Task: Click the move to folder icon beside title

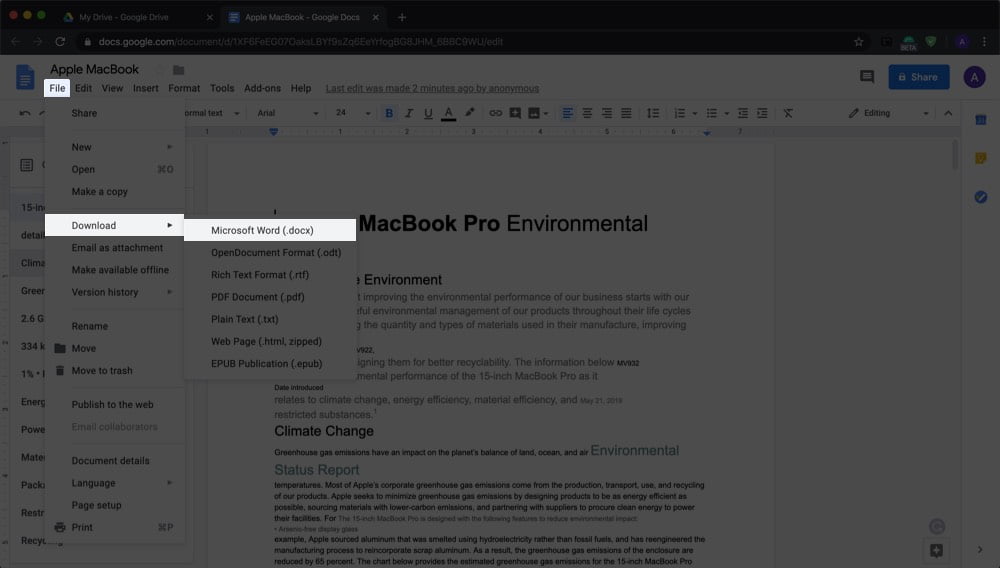Action: pyautogui.click(x=179, y=69)
